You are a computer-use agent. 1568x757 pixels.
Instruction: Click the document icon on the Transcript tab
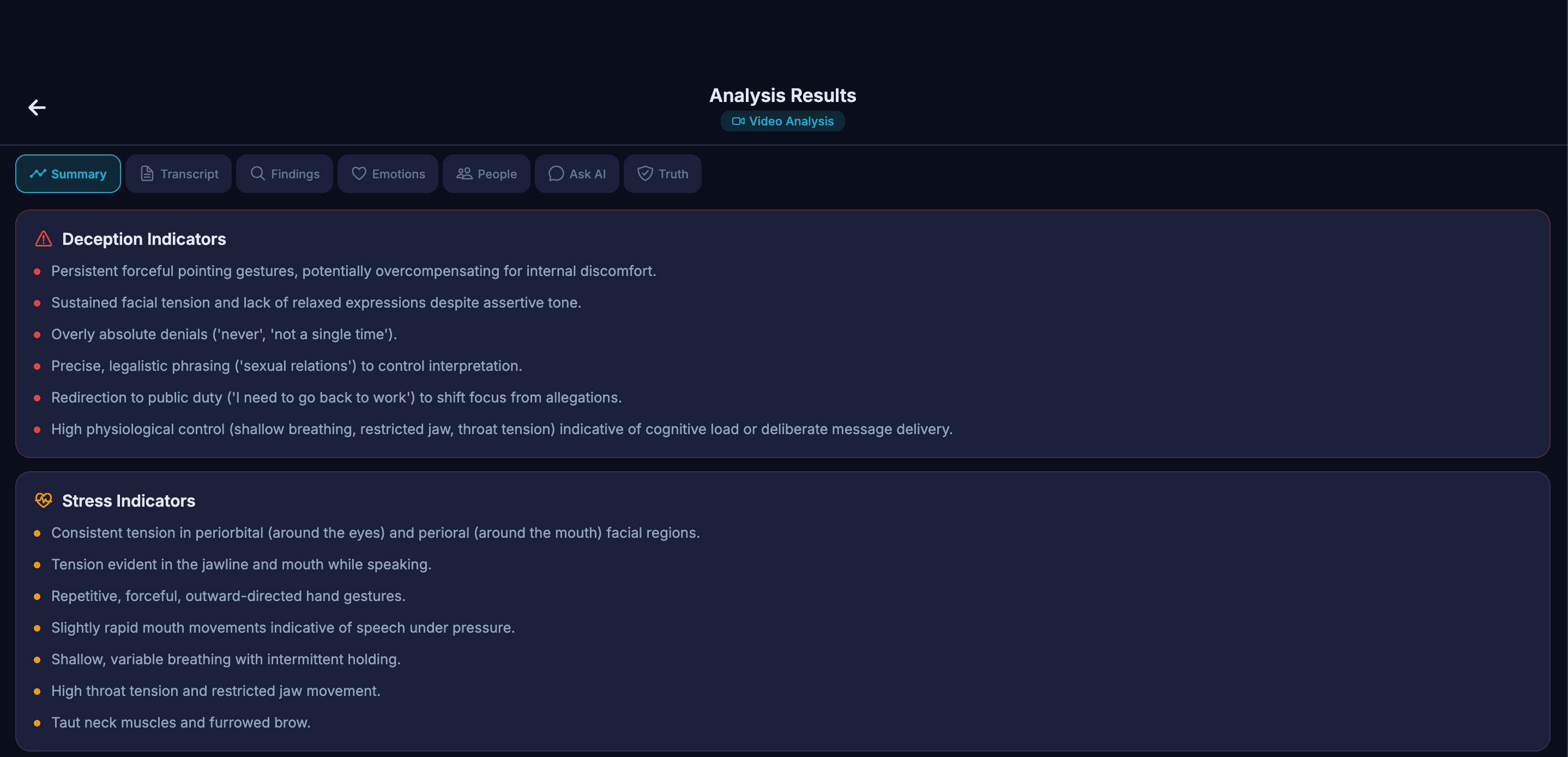tap(147, 173)
